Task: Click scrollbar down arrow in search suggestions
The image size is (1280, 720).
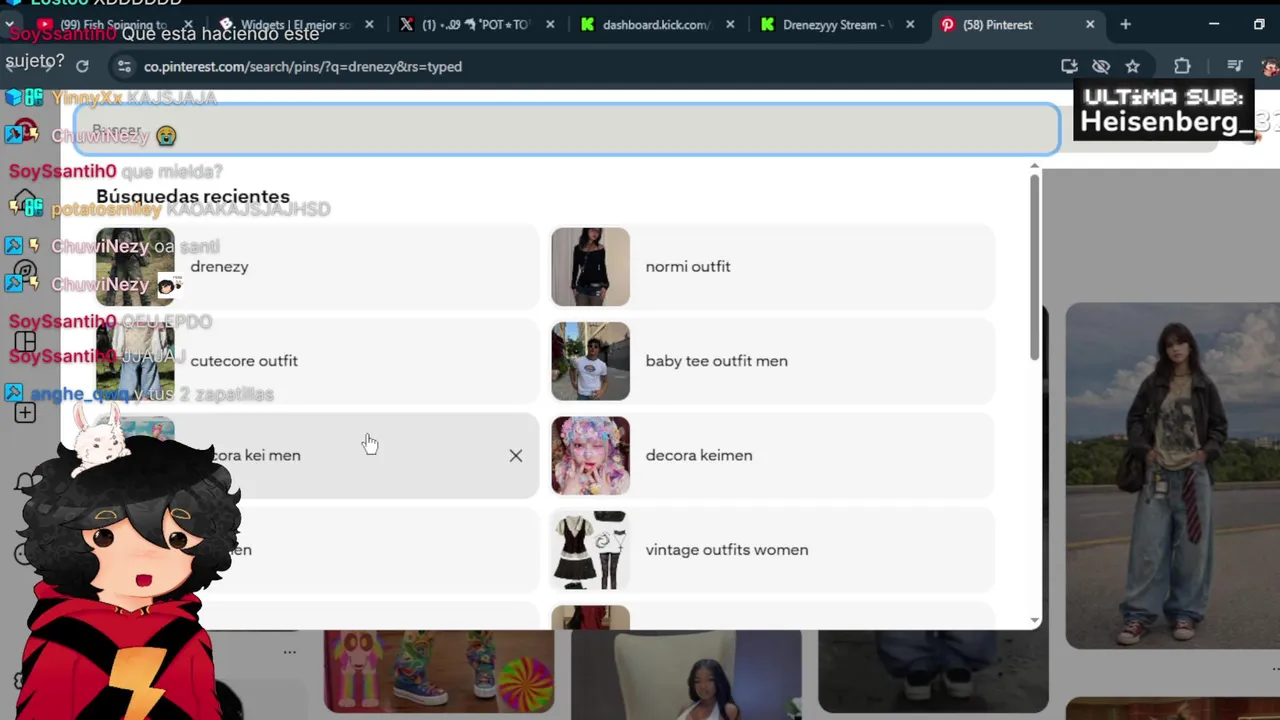Action: tap(1034, 620)
